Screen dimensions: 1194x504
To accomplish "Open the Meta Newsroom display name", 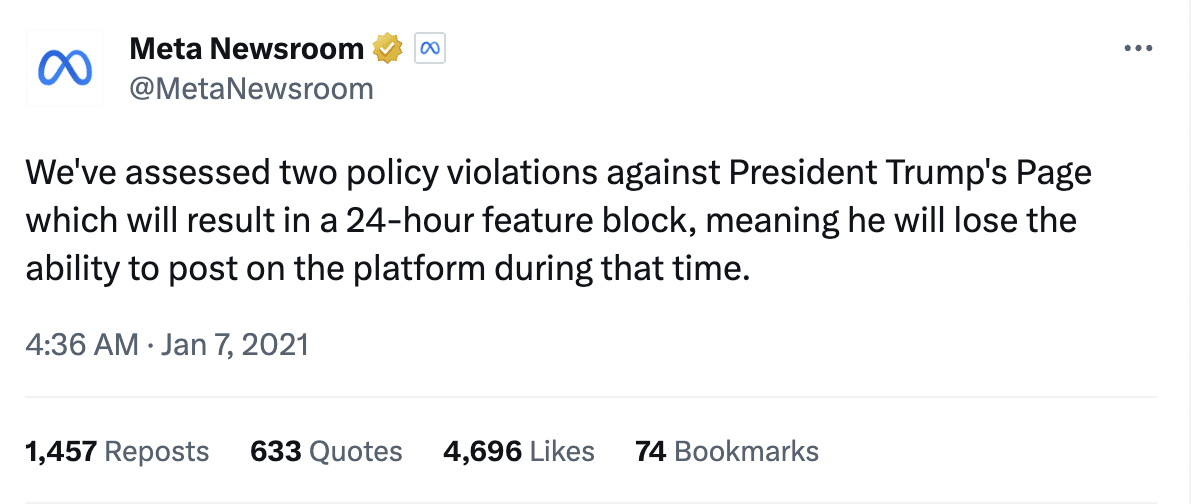I will pyautogui.click(x=246, y=48).
